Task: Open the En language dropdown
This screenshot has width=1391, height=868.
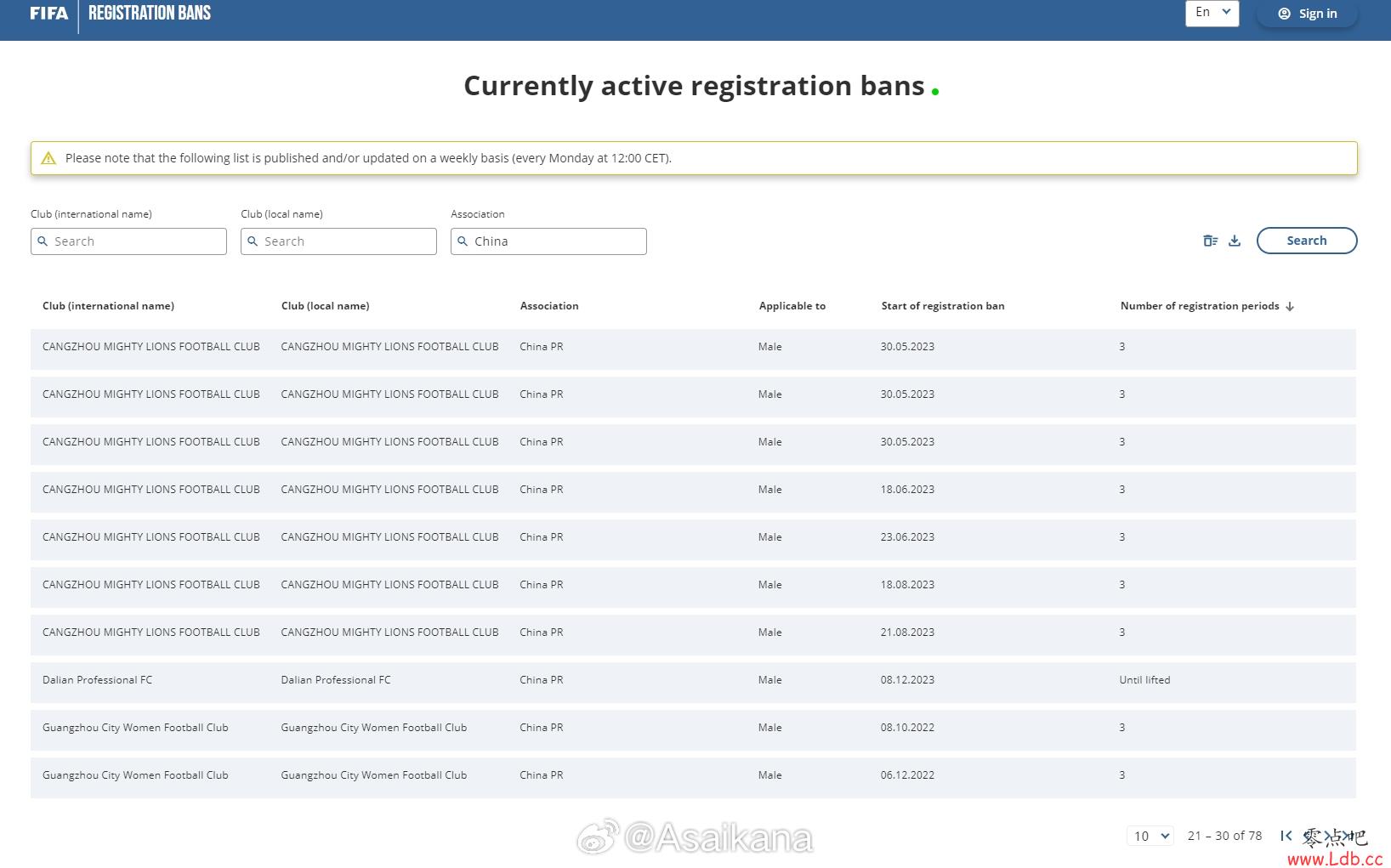Action: click(x=1212, y=13)
